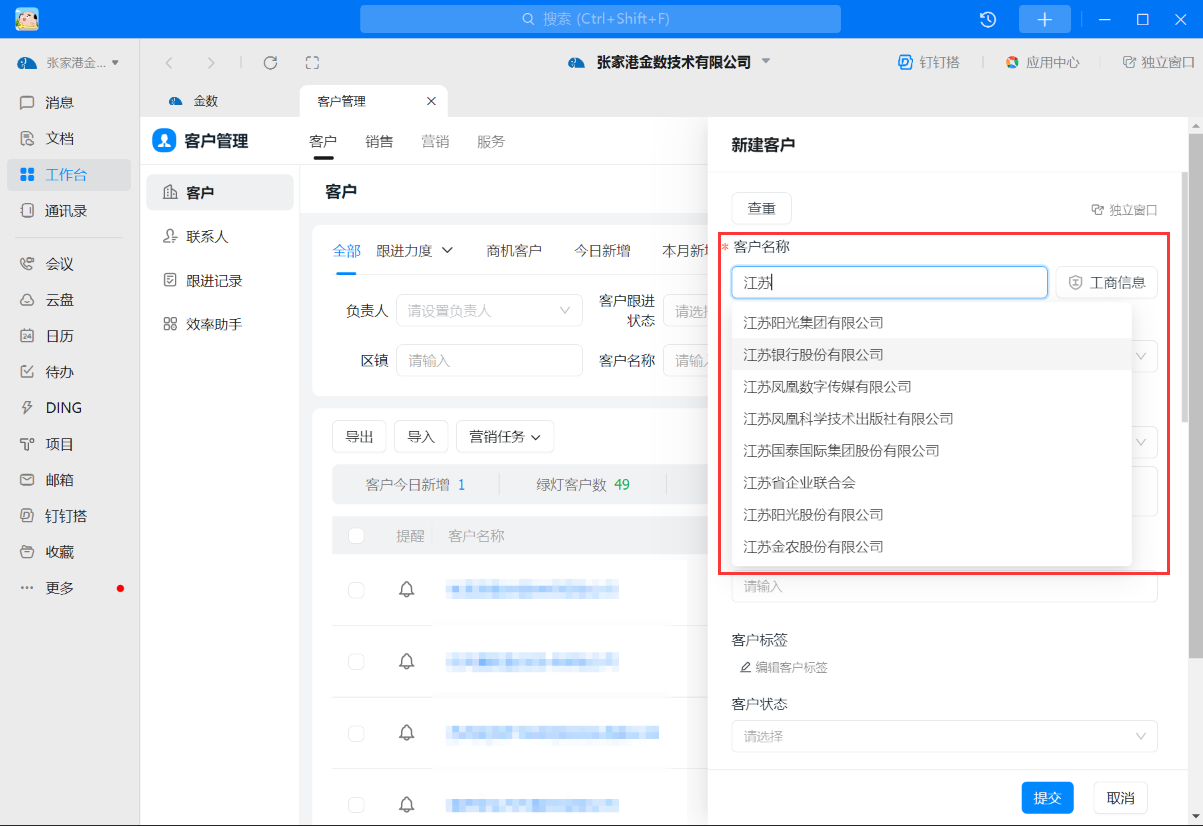Open the 负责人 selection dropdown

pyautogui.click(x=489, y=310)
